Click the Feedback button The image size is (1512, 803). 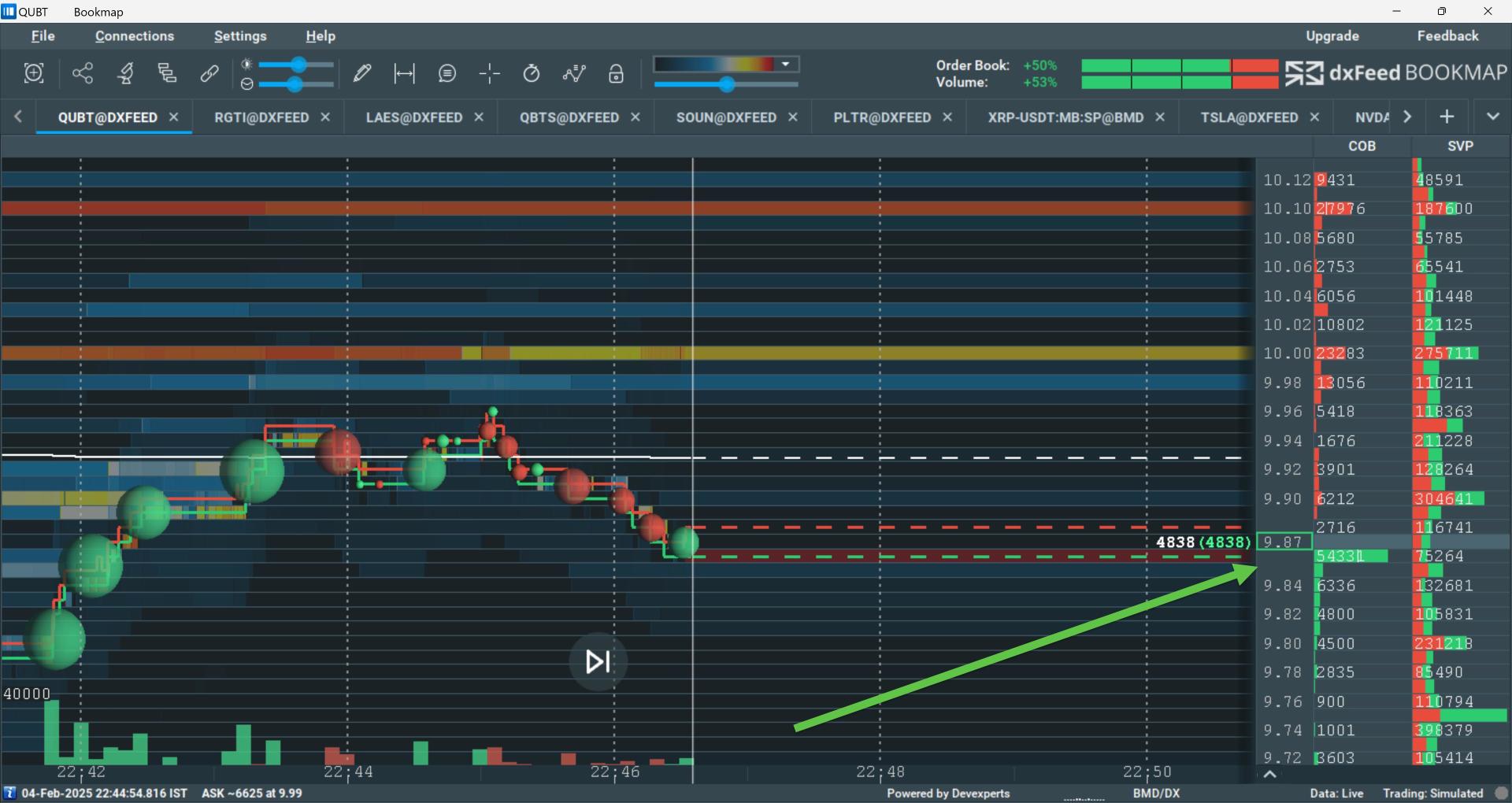[x=1447, y=36]
